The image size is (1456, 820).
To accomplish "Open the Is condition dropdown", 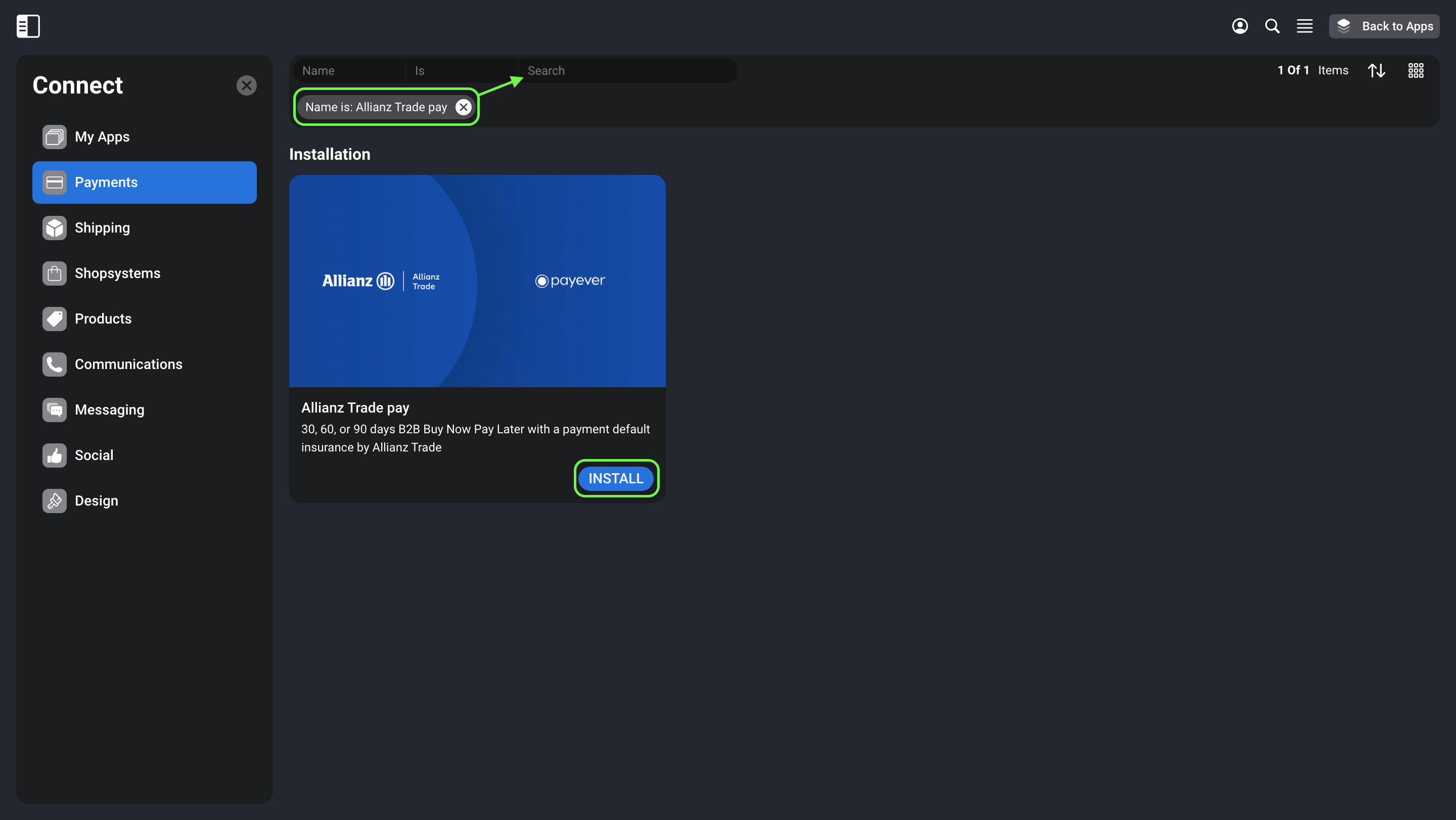I will pyautogui.click(x=462, y=71).
